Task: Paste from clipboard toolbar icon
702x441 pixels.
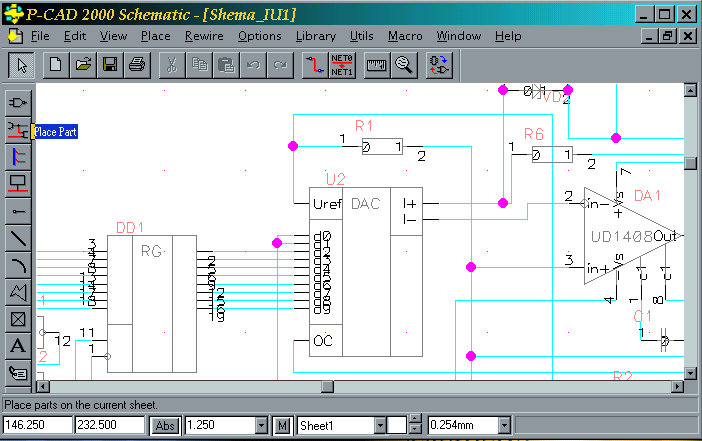Action: click(226, 65)
